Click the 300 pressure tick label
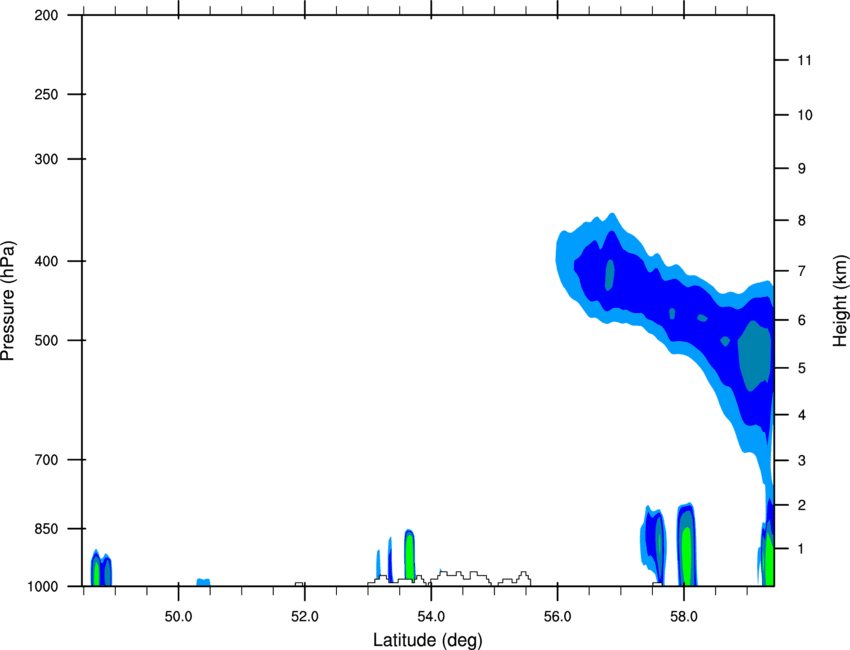This screenshot has height=650, width=850. 46,159
